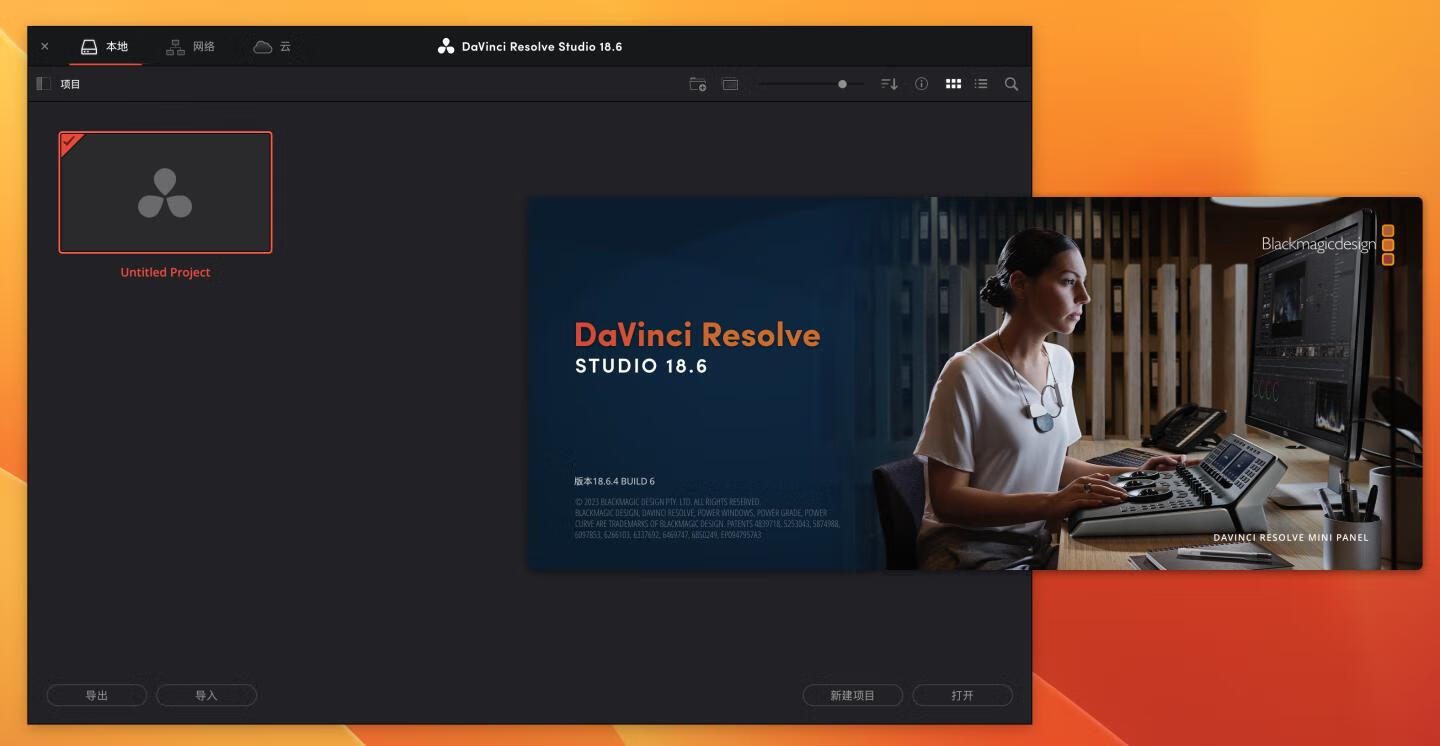Click the DaVinci Resolve title logo
Screen dimensions: 1440x746
(446, 47)
